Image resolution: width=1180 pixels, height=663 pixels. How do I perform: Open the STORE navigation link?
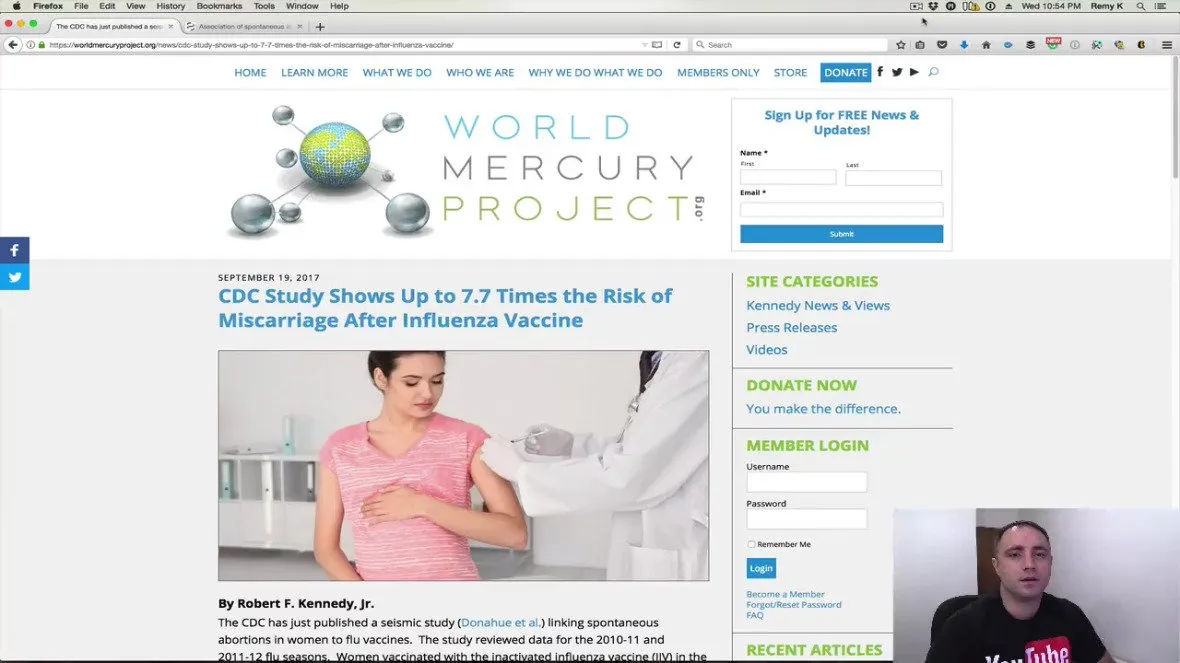click(x=790, y=73)
